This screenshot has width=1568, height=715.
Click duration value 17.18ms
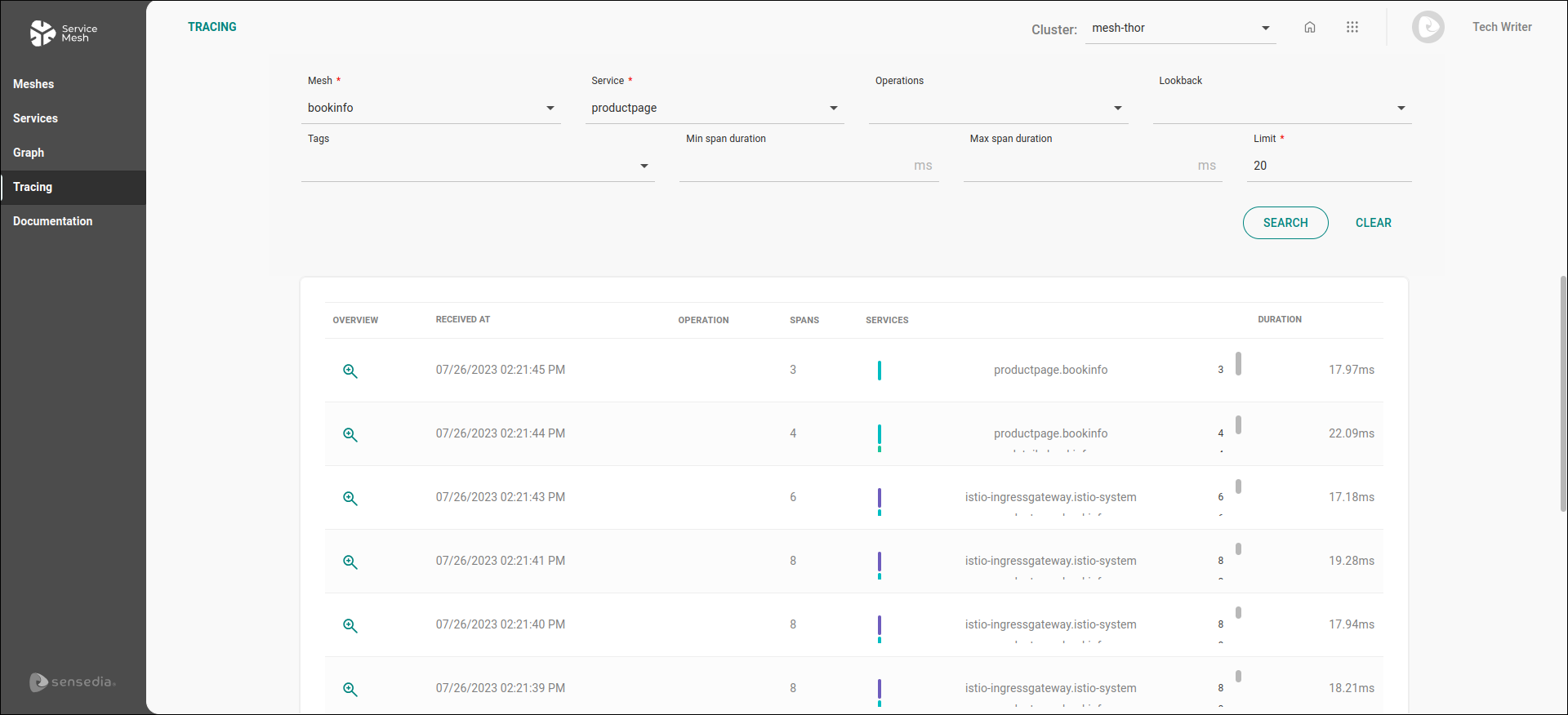click(1352, 497)
